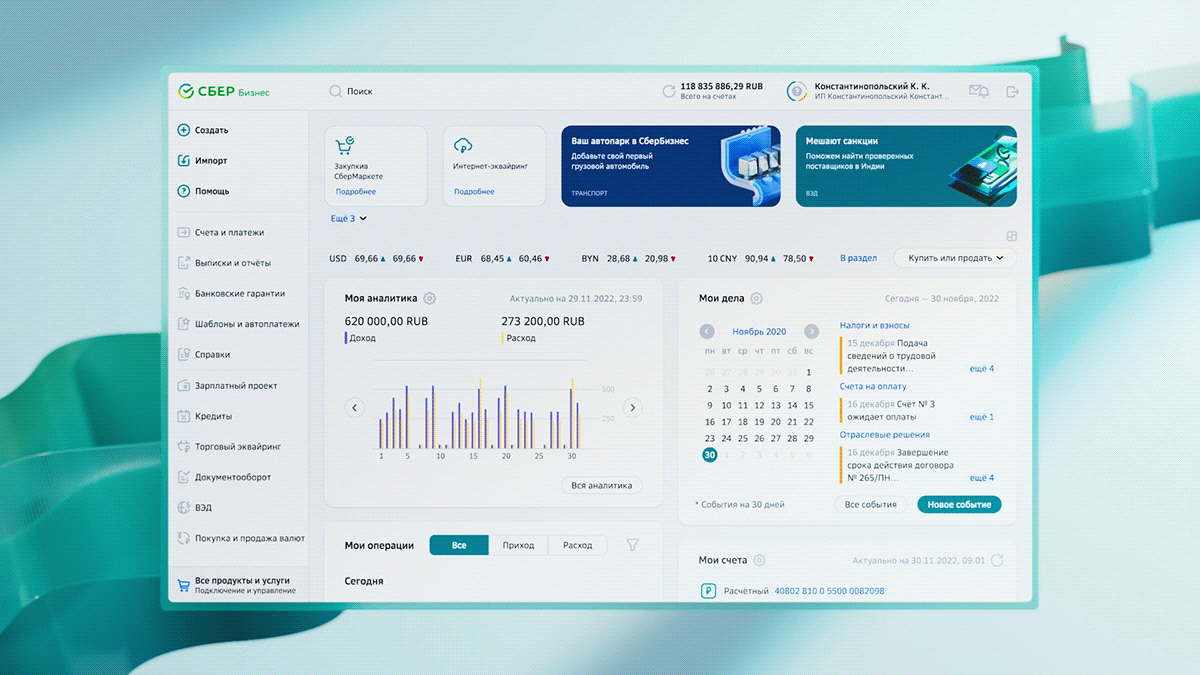Click the logout icon in header
The width and height of the screenshot is (1200, 675).
(x=1012, y=91)
